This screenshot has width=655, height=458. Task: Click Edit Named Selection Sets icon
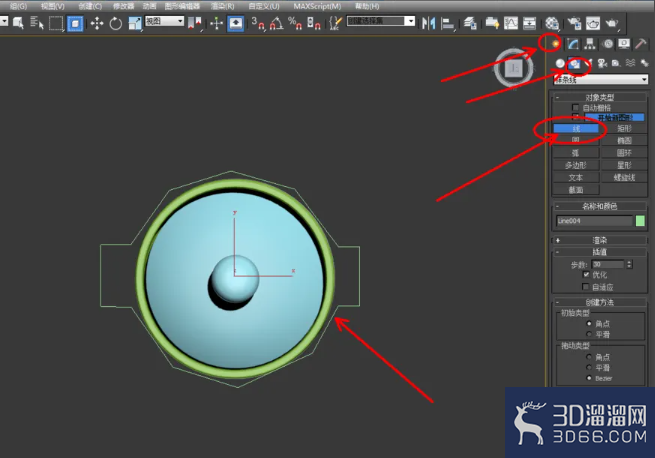coord(335,23)
